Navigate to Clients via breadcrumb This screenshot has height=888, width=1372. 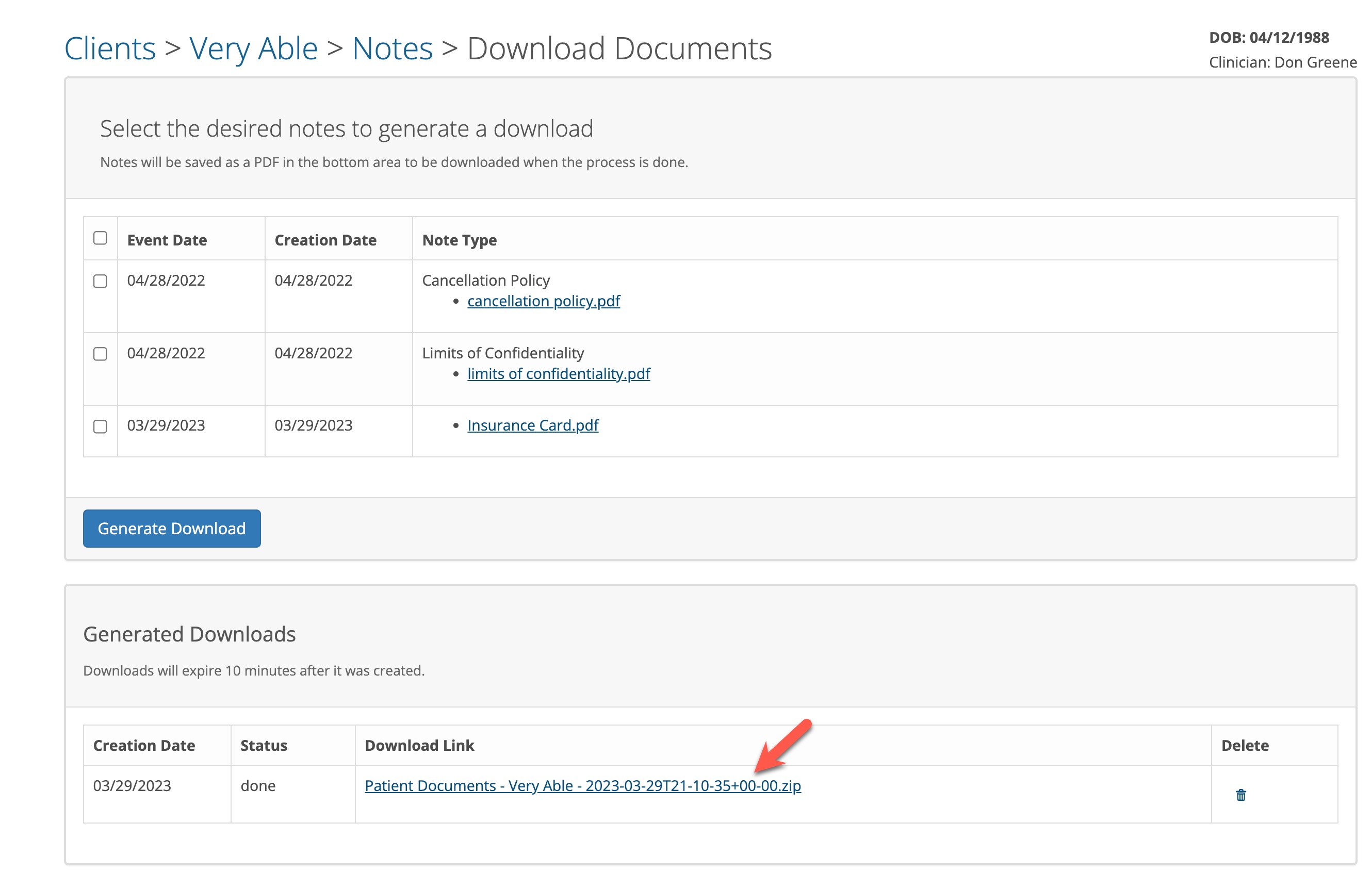pyautogui.click(x=109, y=48)
